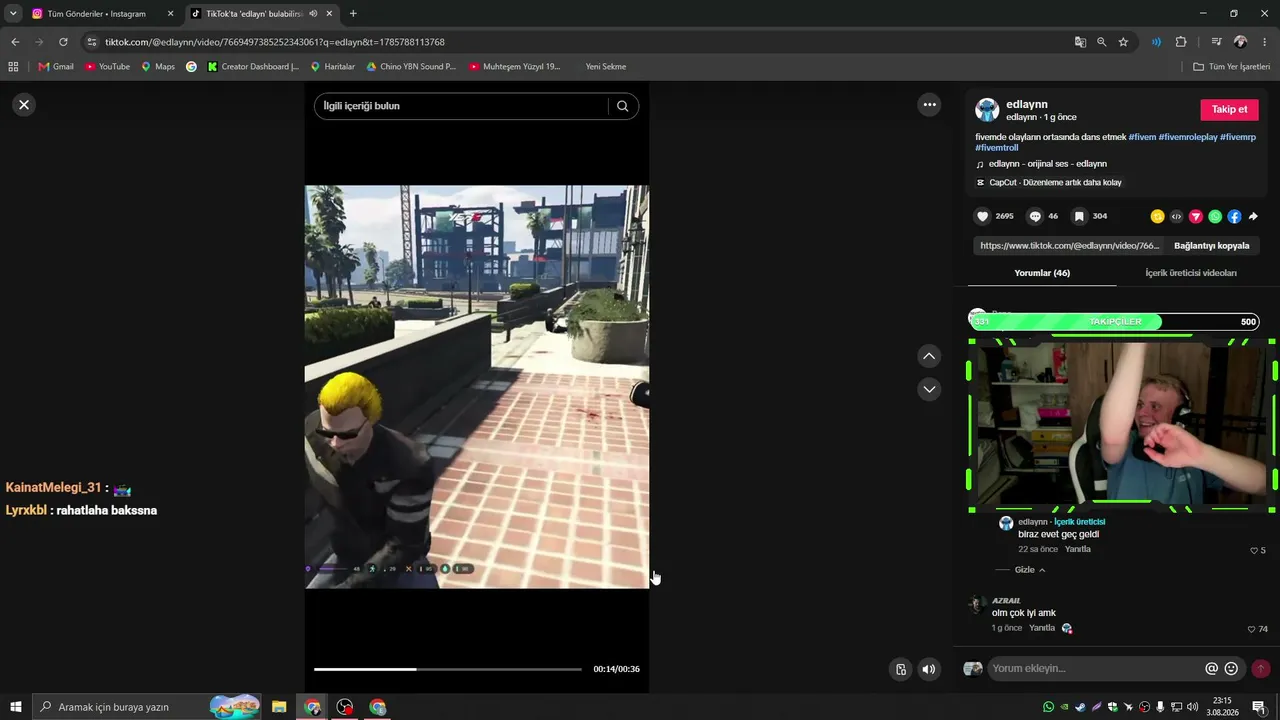
Task: Like the video with heart icon
Action: tap(983, 216)
